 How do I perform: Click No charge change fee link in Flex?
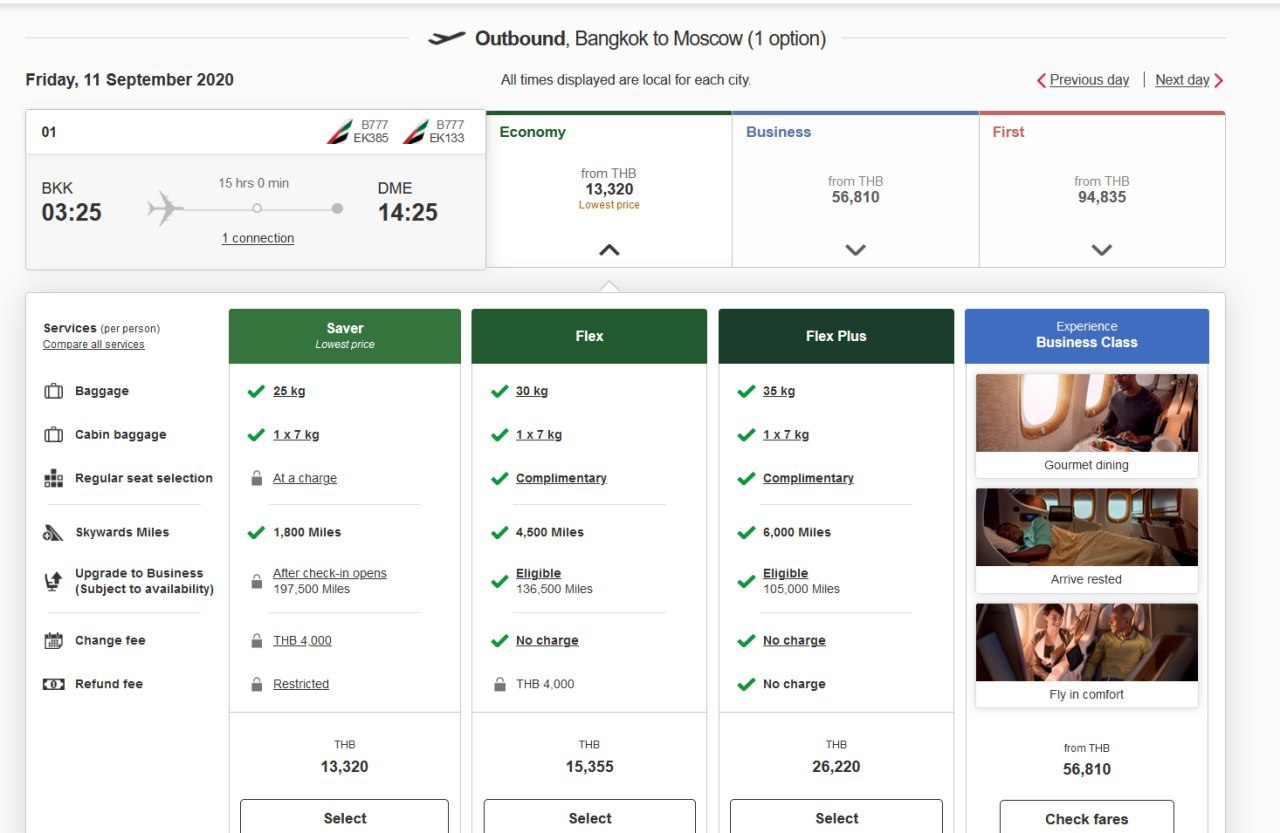pyautogui.click(x=547, y=640)
